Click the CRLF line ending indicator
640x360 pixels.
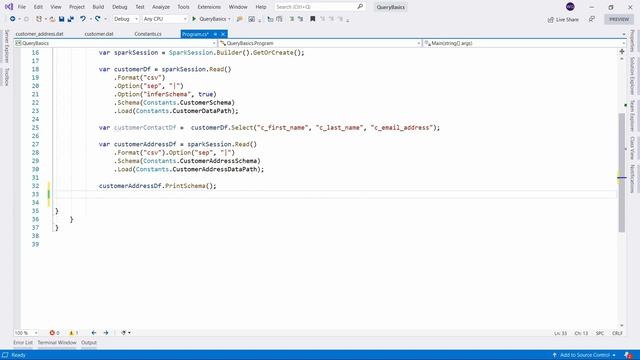pyautogui.click(x=617, y=333)
